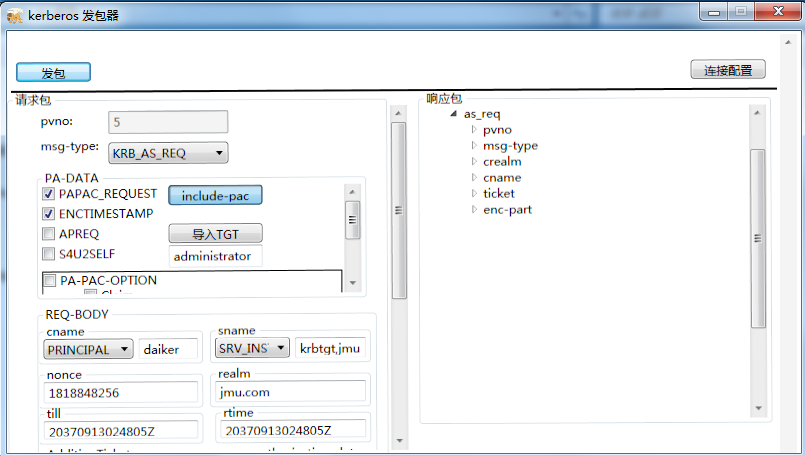Click request panel scrollbar down arrow
This screenshot has height=456, width=805.
pyautogui.click(x=399, y=441)
